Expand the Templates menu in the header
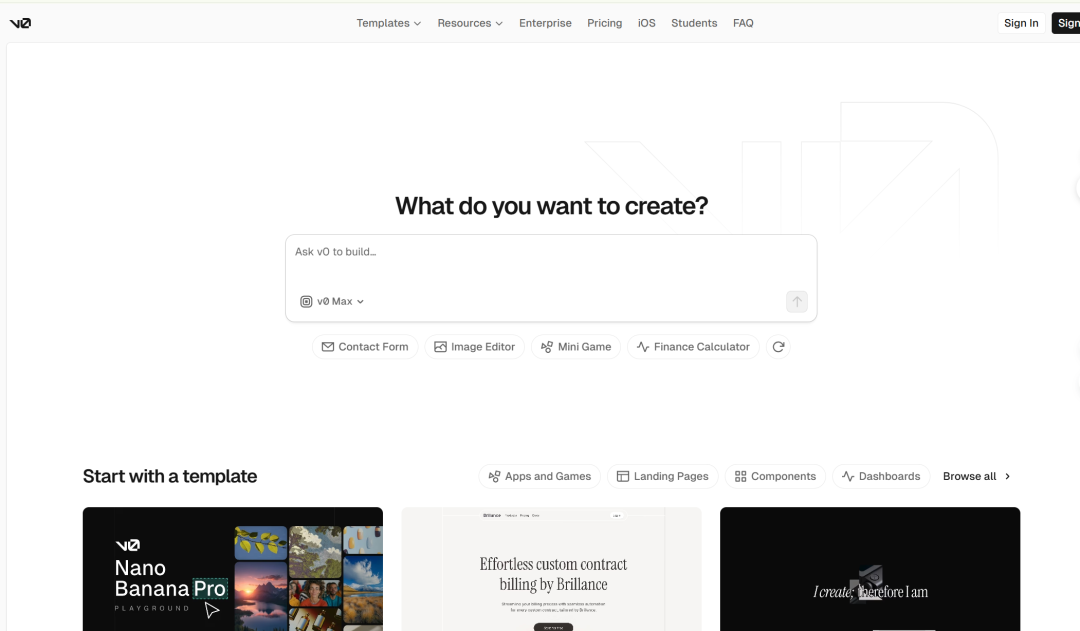 tap(388, 23)
